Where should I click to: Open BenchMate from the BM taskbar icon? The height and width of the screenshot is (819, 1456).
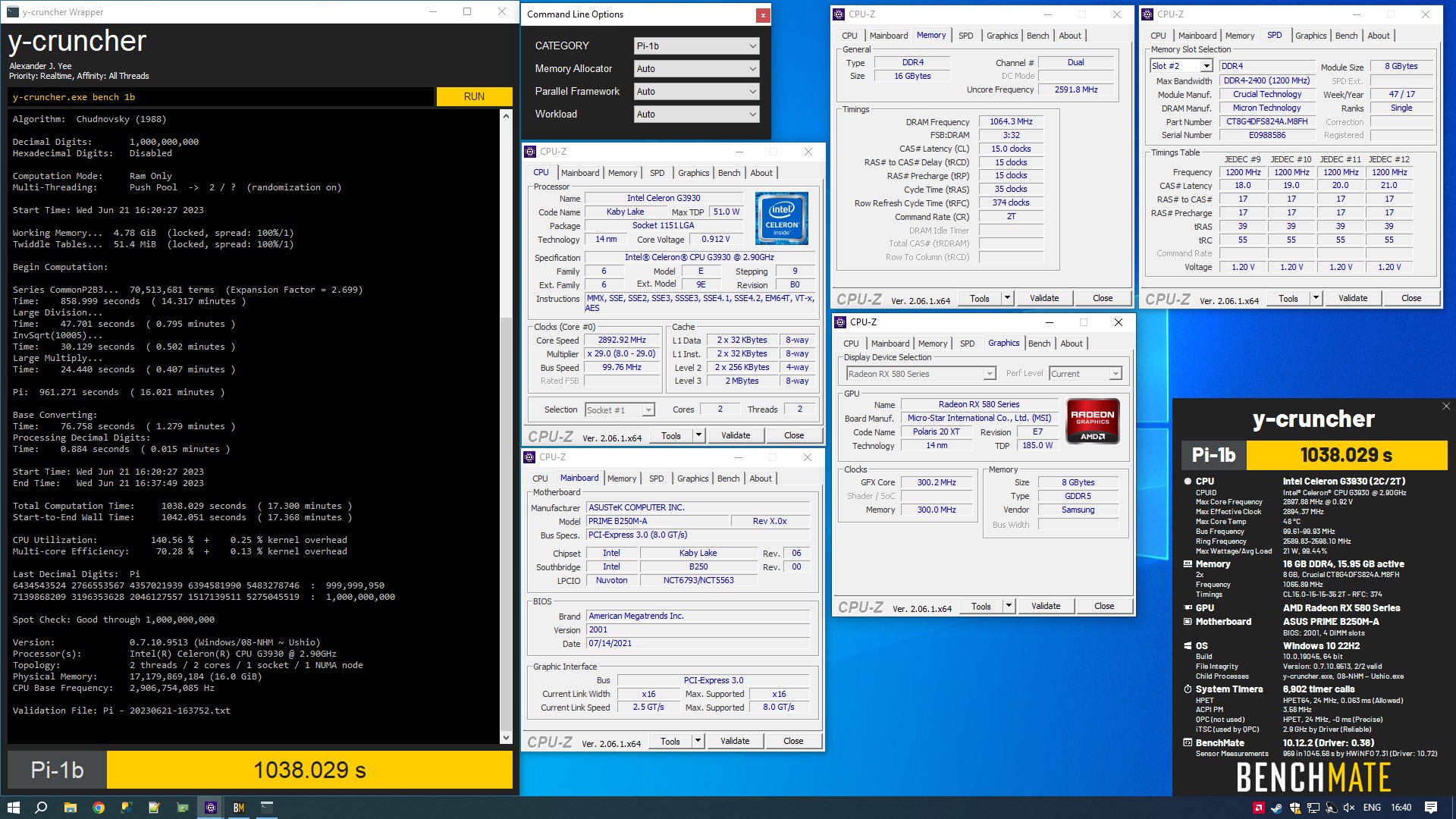tap(239, 808)
